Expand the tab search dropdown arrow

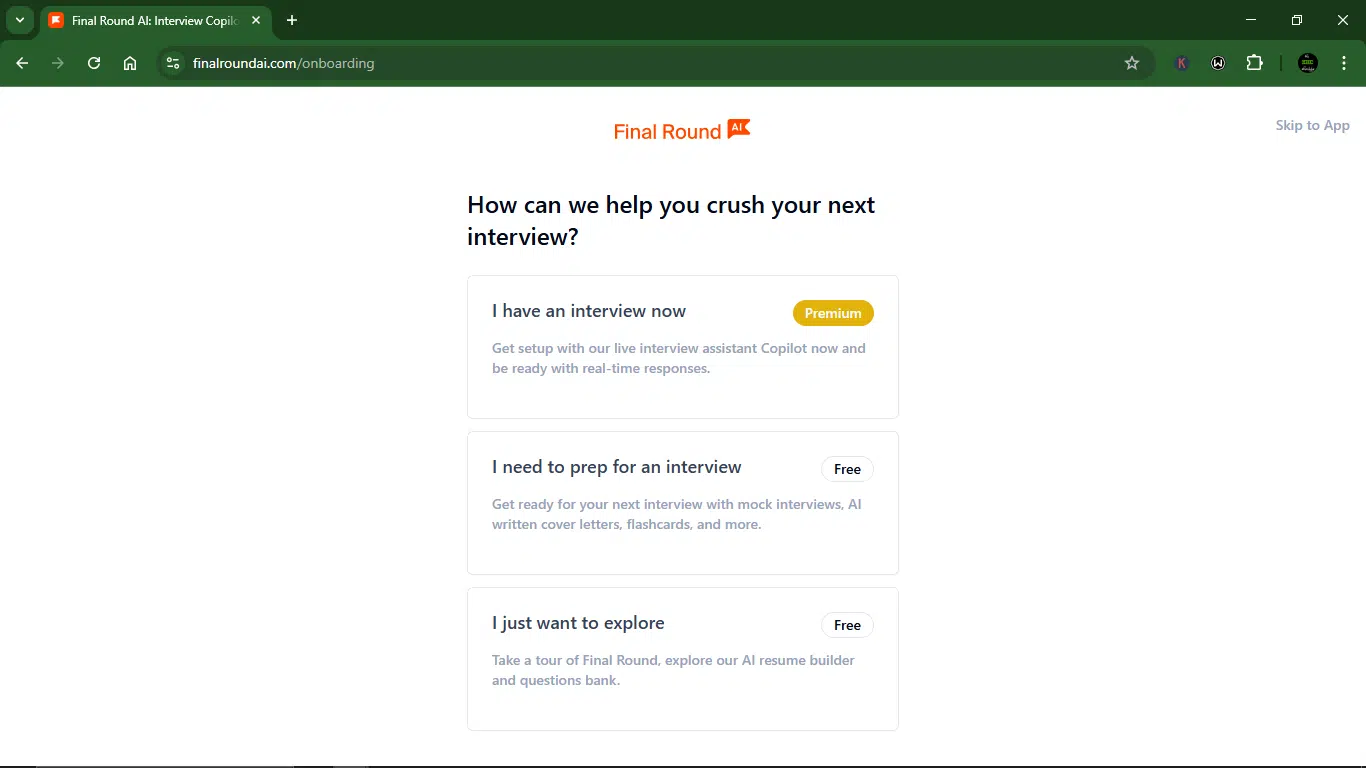(x=19, y=20)
